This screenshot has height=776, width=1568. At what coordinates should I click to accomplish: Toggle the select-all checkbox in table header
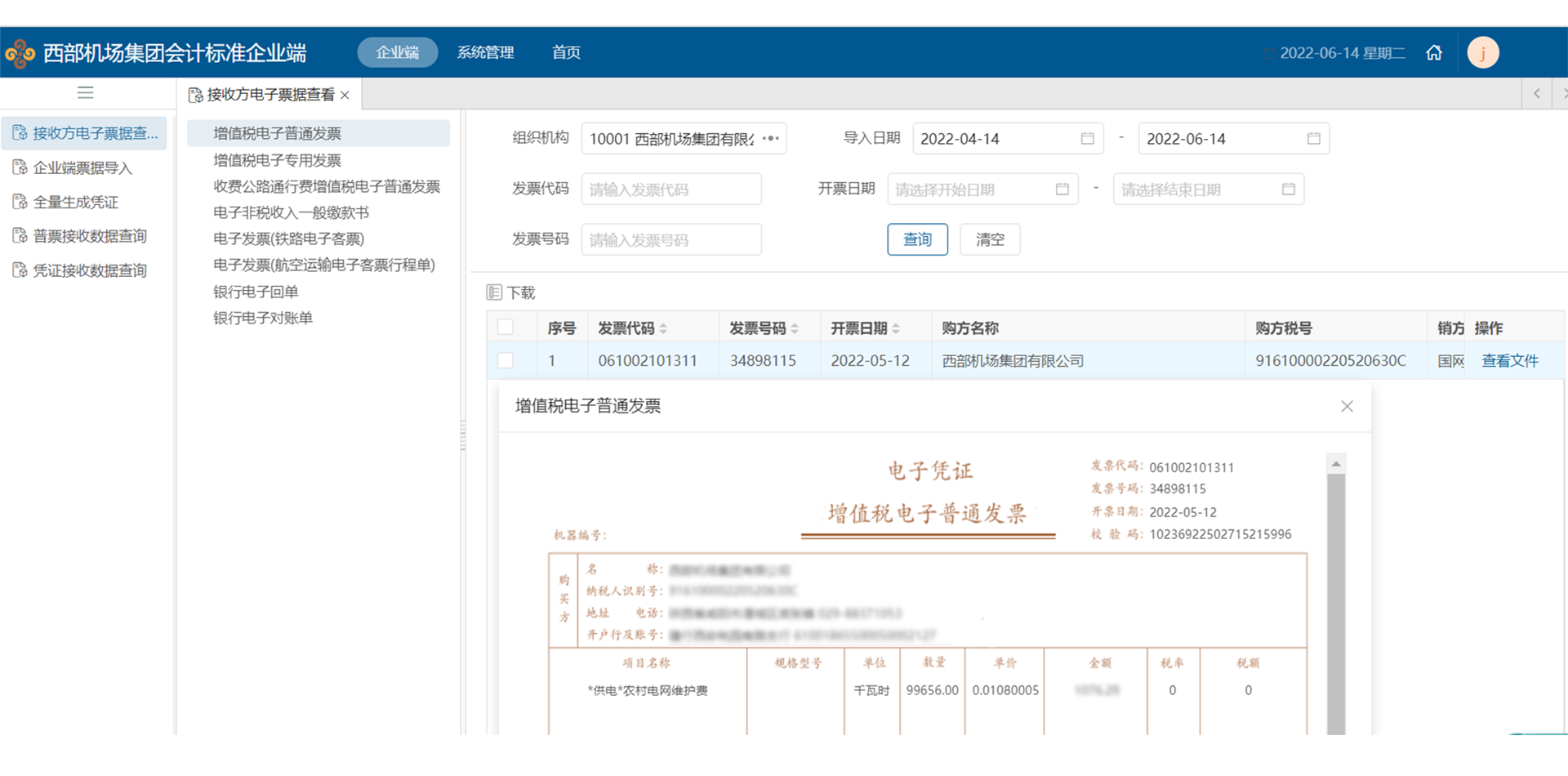point(506,328)
